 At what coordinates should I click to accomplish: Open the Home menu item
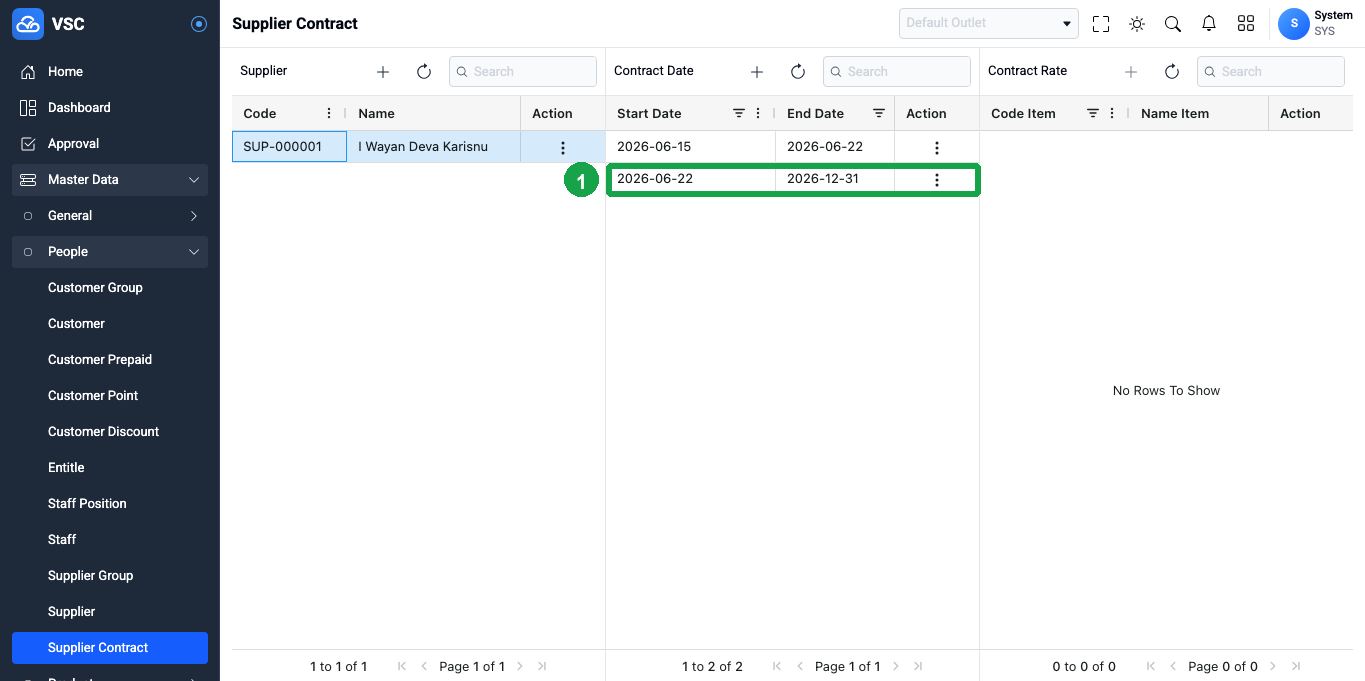(x=110, y=72)
